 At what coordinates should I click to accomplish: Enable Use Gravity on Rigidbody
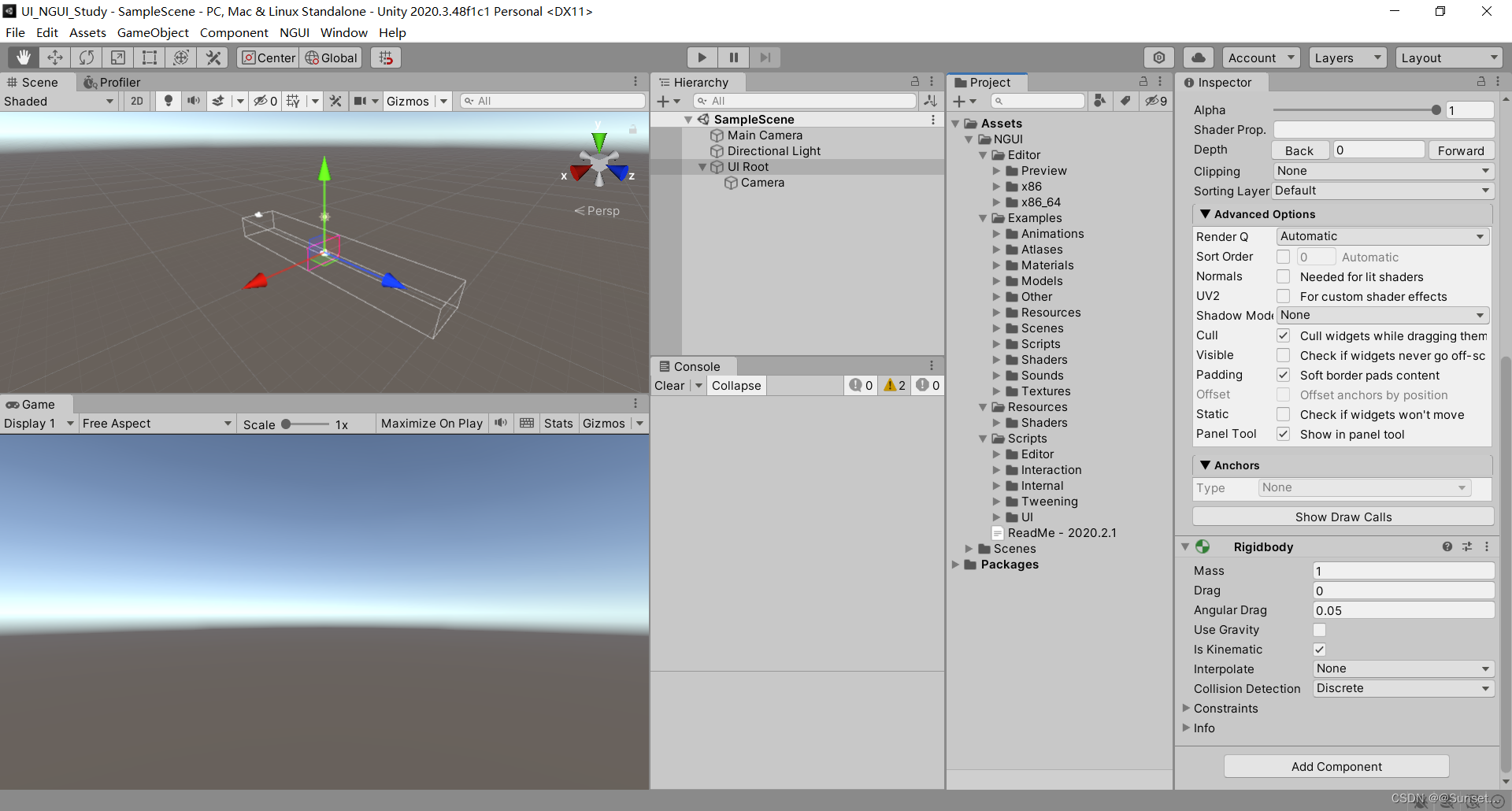click(1320, 630)
